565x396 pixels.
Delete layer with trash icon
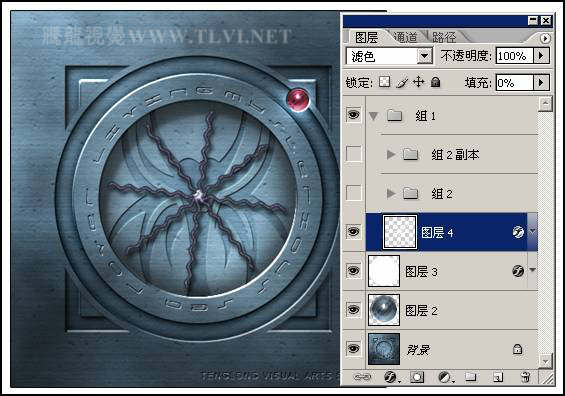click(525, 377)
